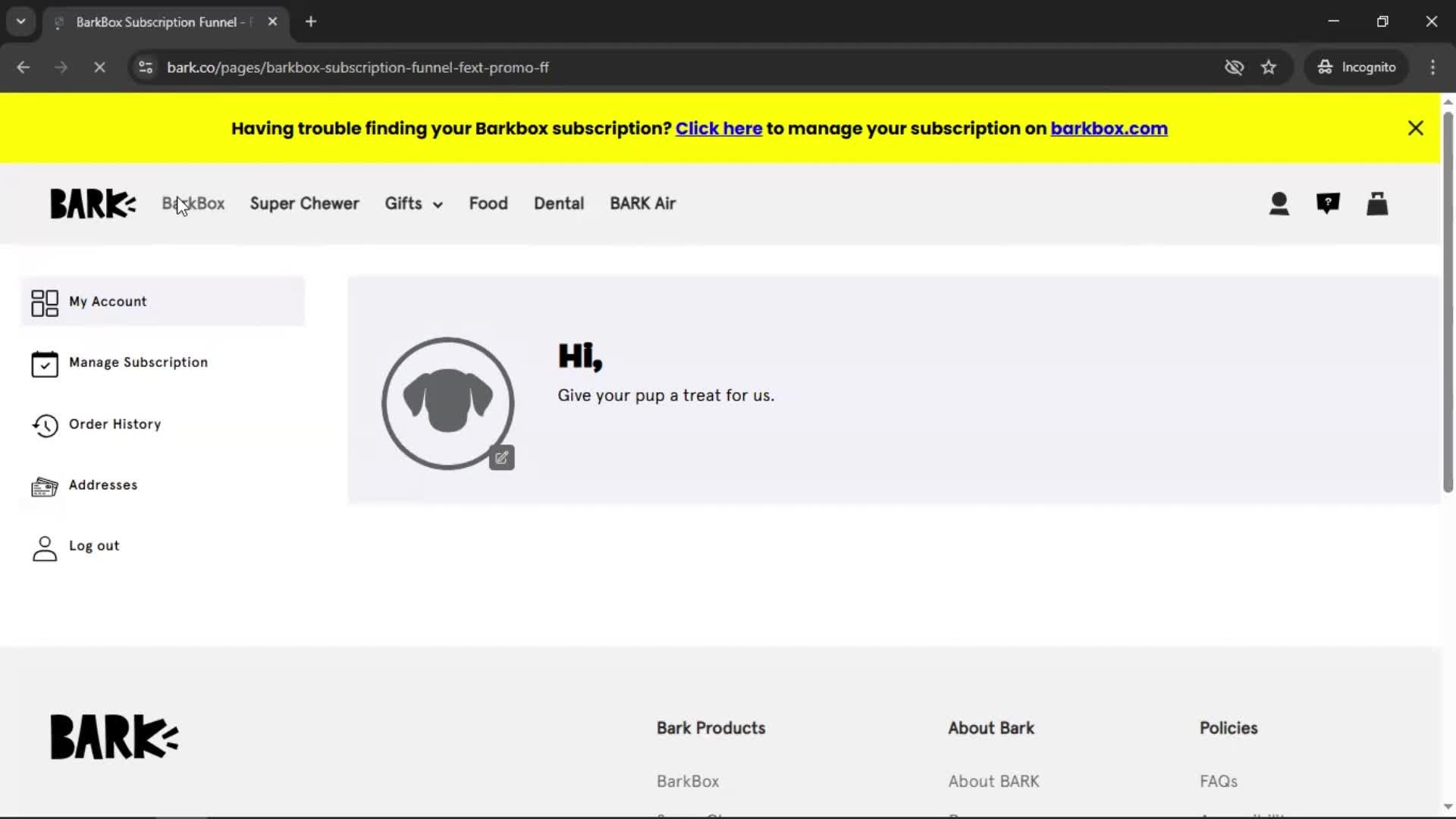Open a new browser tab
Viewport: 1456px width, 819px height.
coord(311,21)
